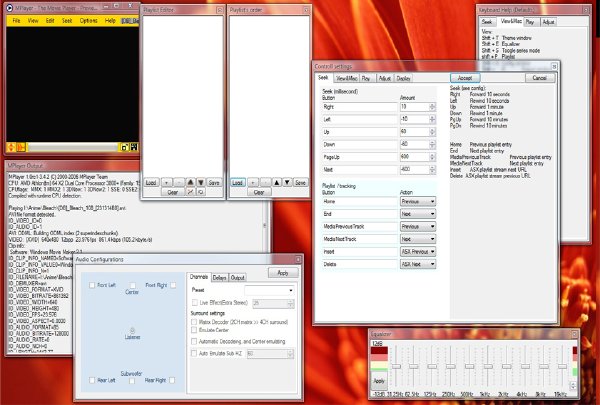Switch to Delays tab in Audio Configurations
This screenshot has height=405, width=600.
219,278
